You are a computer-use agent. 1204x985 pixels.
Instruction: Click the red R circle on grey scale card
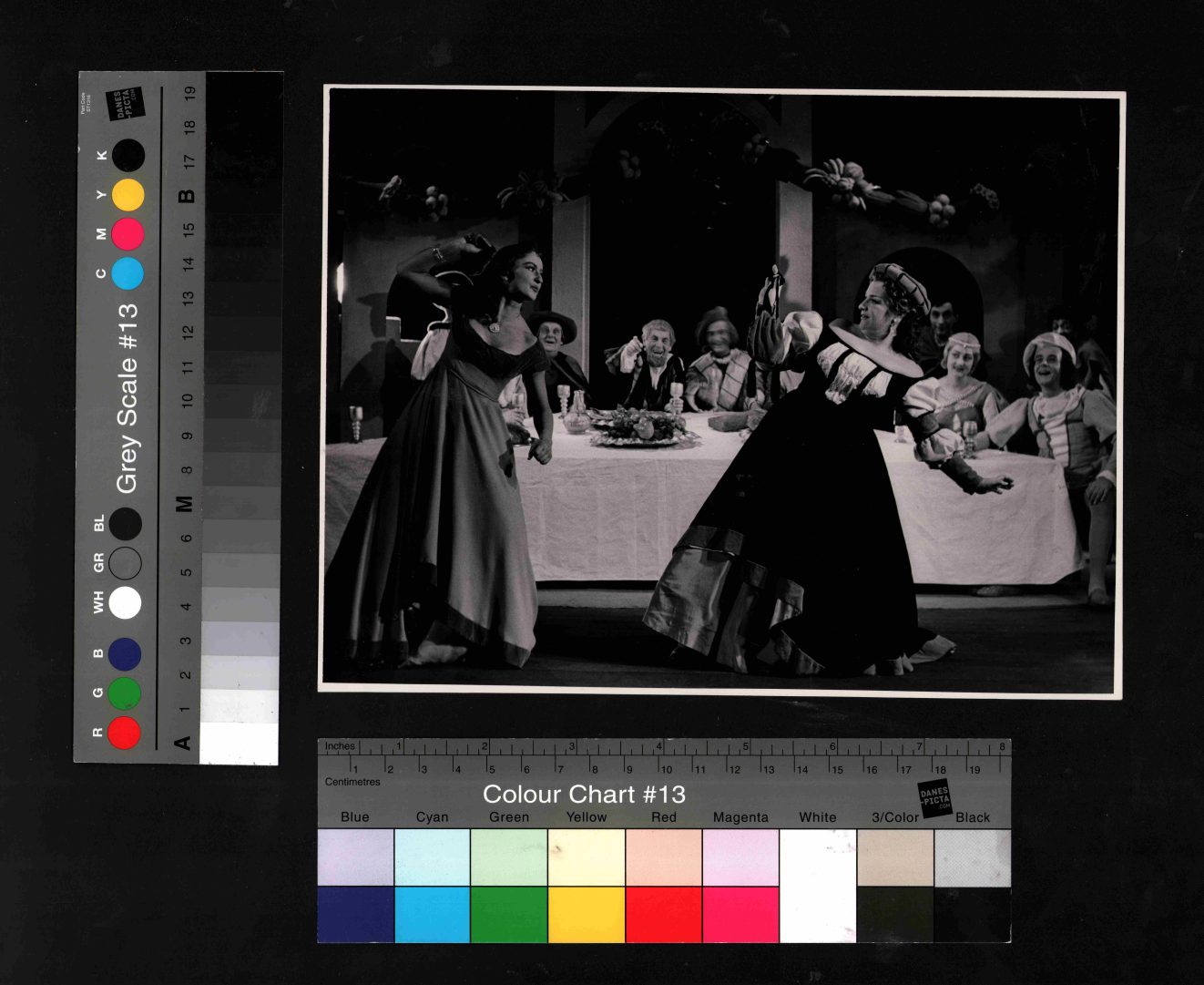124,733
